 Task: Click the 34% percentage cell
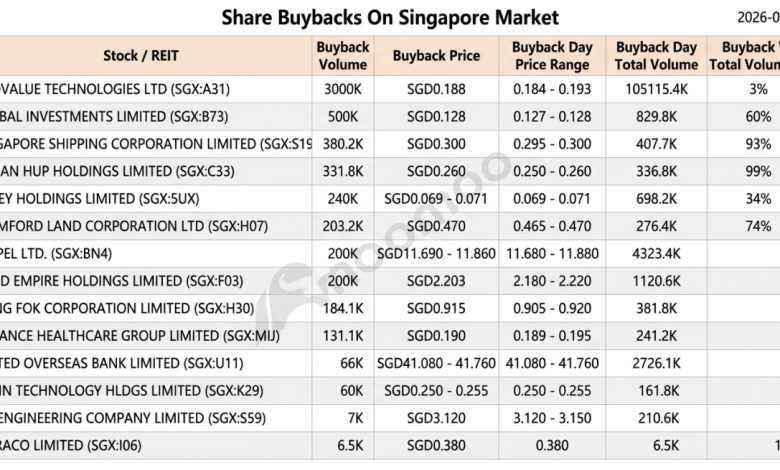click(758, 199)
